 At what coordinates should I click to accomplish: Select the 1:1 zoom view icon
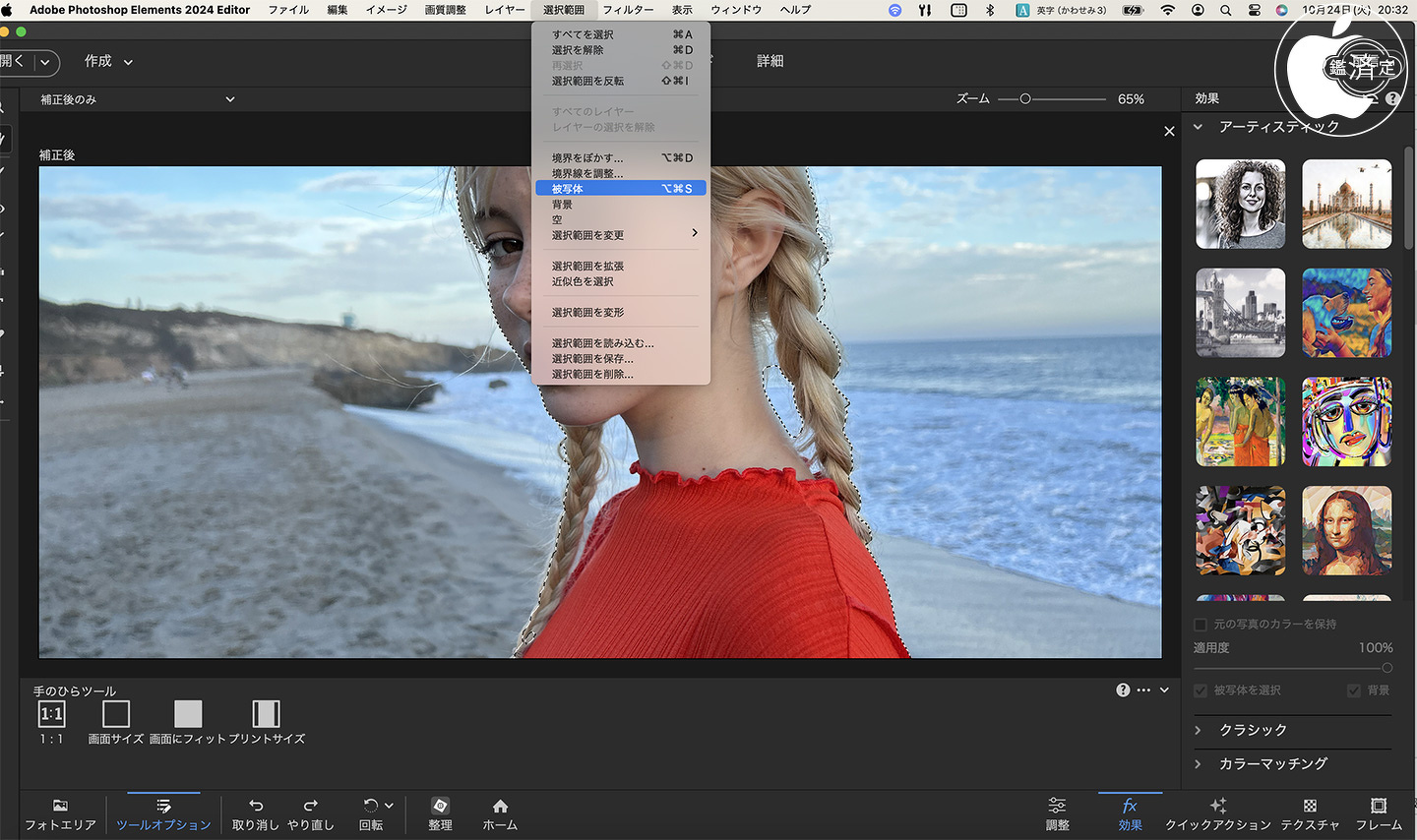(x=51, y=714)
